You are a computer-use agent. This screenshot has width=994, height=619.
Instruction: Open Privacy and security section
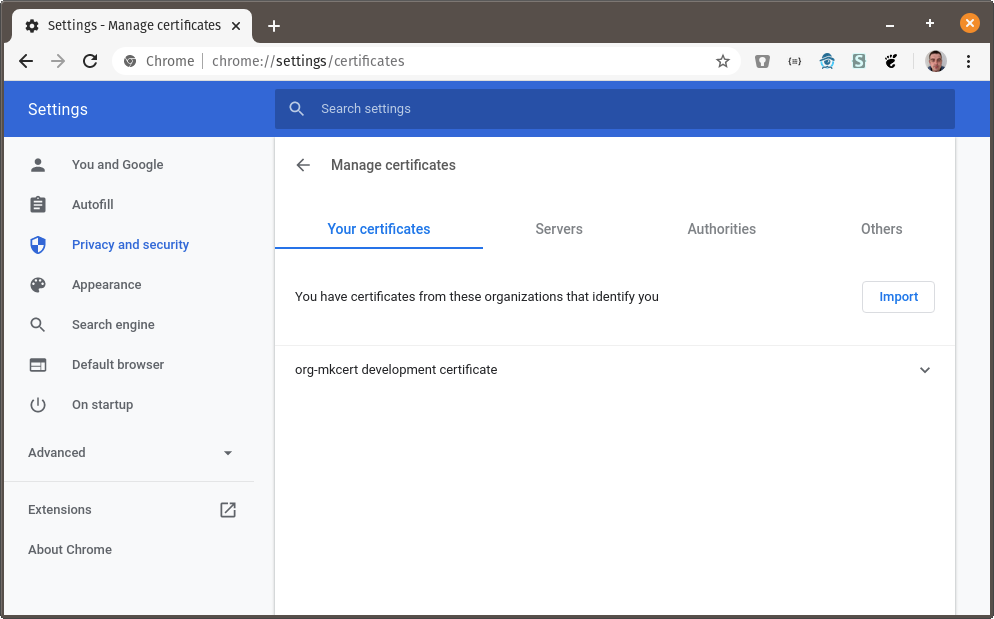point(130,244)
